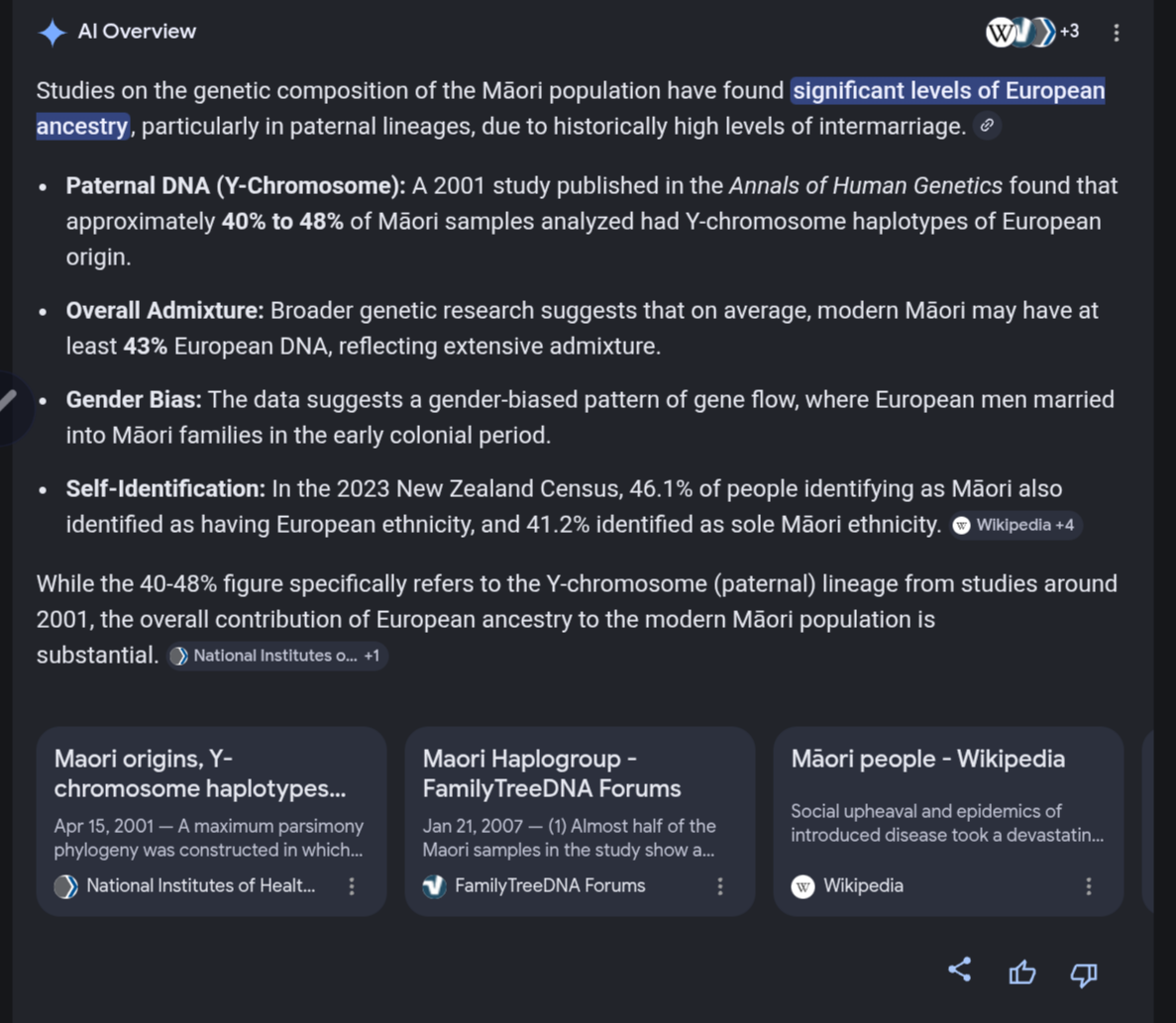Click the AI Overview sparkle icon
Screen dimensions: 1176x1023
click(52, 33)
